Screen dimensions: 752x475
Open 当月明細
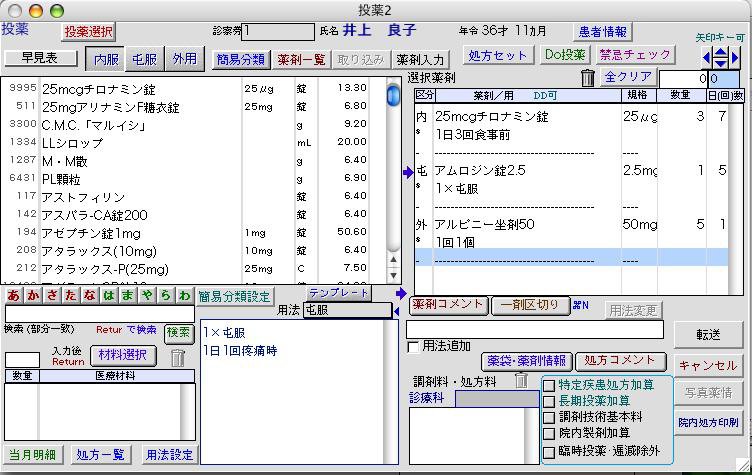[33, 454]
